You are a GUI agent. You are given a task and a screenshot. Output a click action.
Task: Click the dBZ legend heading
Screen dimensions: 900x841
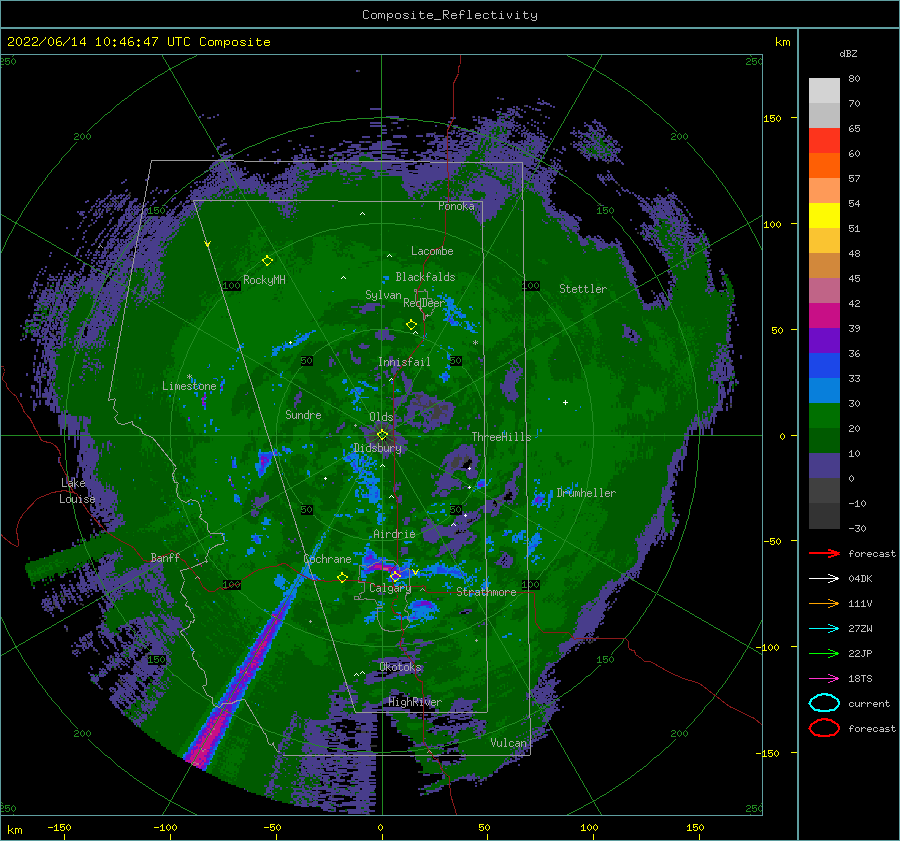pyautogui.click(x=848, y=53)
